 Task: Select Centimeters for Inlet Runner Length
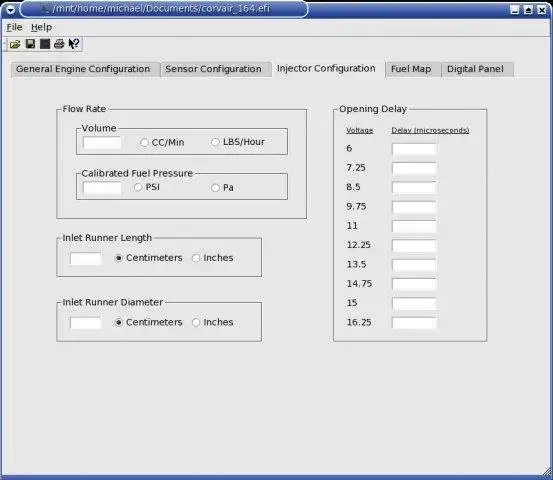(x=148, y=258)
